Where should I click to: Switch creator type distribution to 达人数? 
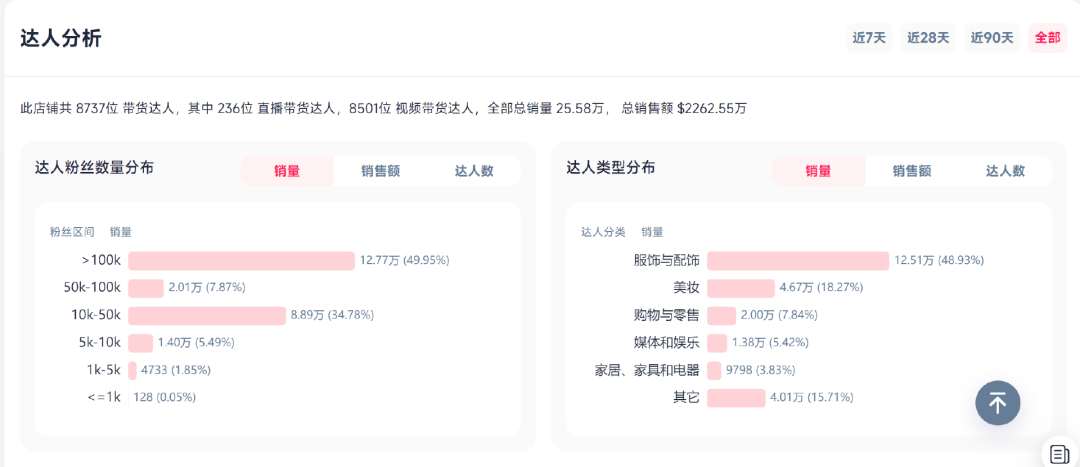[x=1005, y=171]
